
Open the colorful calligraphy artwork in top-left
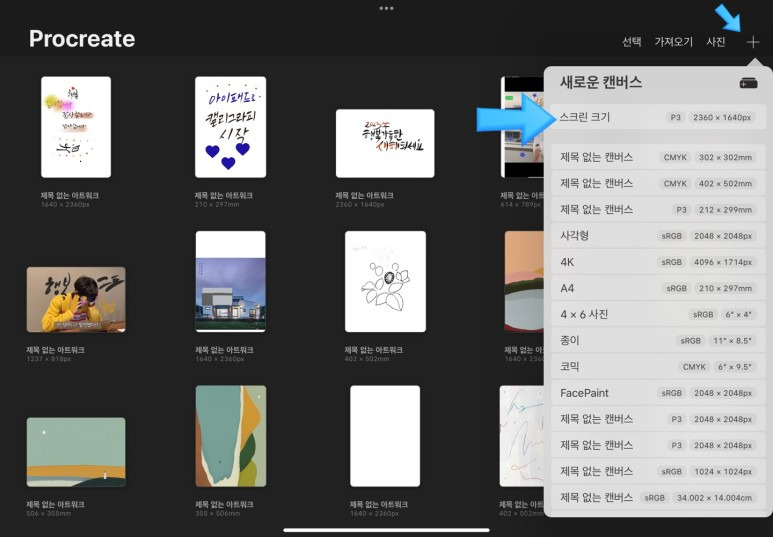pos(76,127)
